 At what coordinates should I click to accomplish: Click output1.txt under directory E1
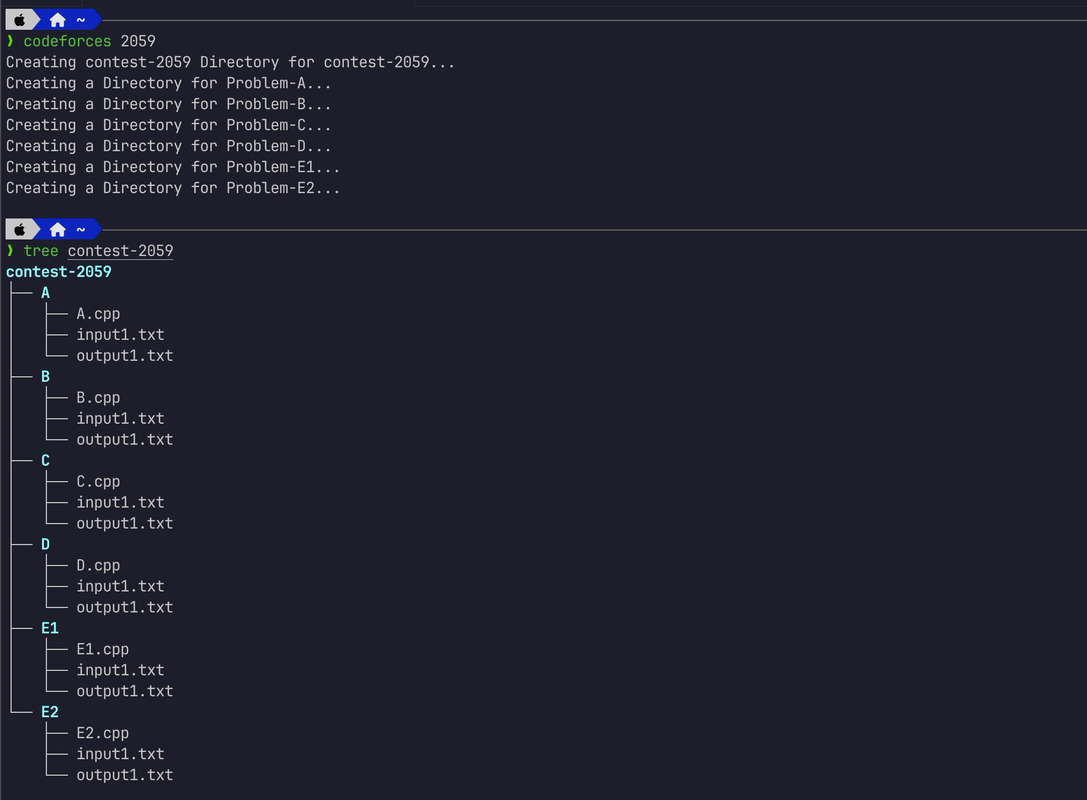point(125,691)
